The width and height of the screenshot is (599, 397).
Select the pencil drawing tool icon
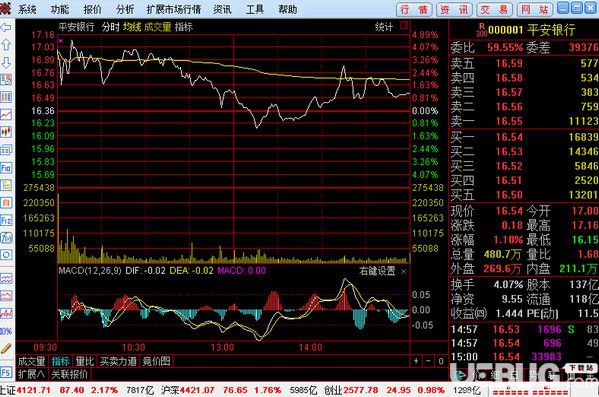point(6,348)
